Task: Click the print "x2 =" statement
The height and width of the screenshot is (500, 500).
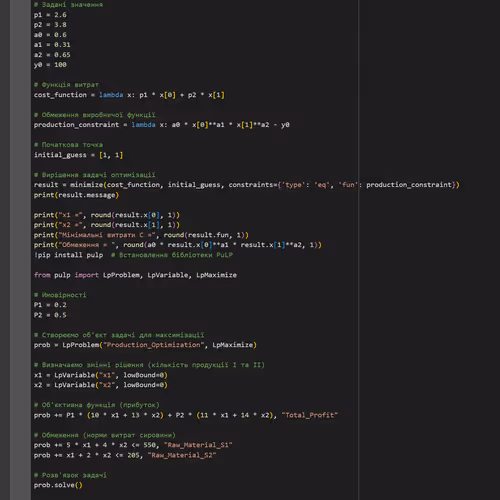Action: click(x=107, y=225)
